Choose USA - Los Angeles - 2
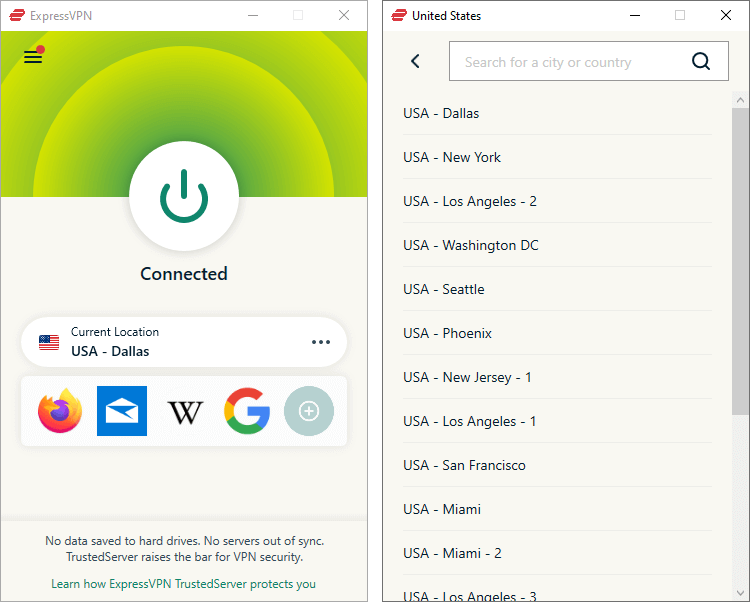This screenshot has width=750, height=602. 557,201
